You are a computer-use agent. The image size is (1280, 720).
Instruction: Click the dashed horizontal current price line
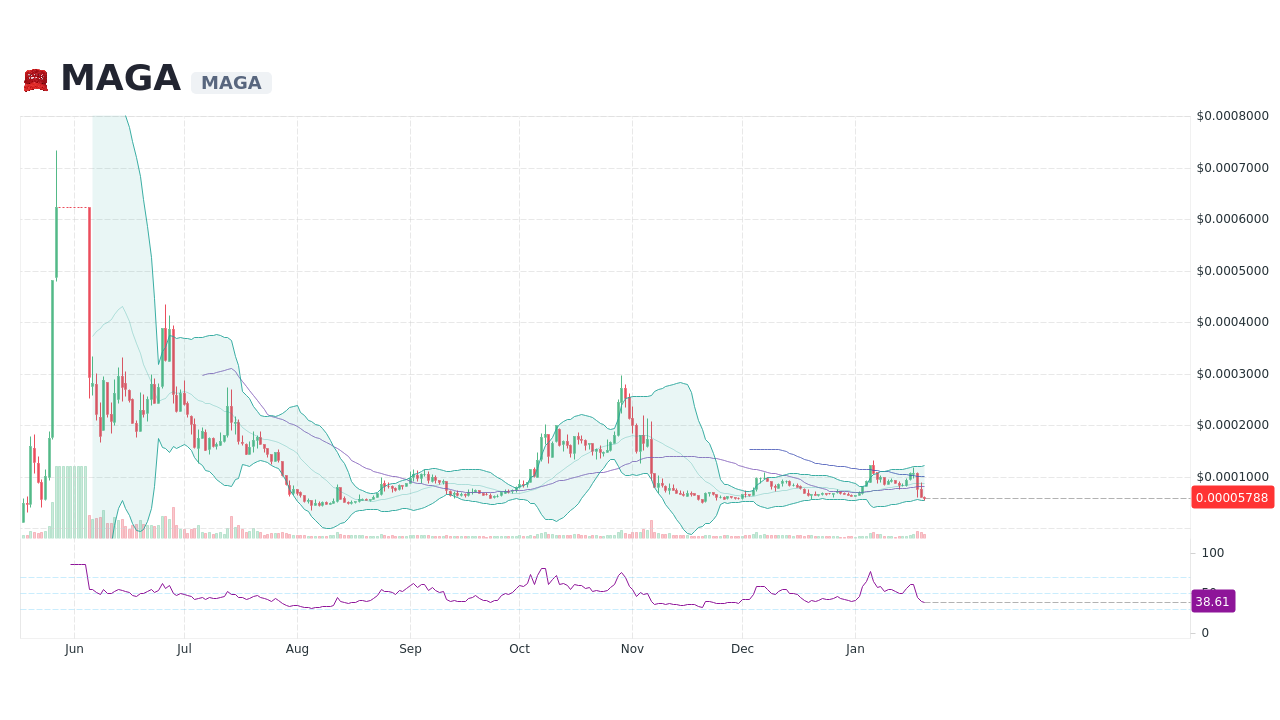click(x=1050, y=497)
